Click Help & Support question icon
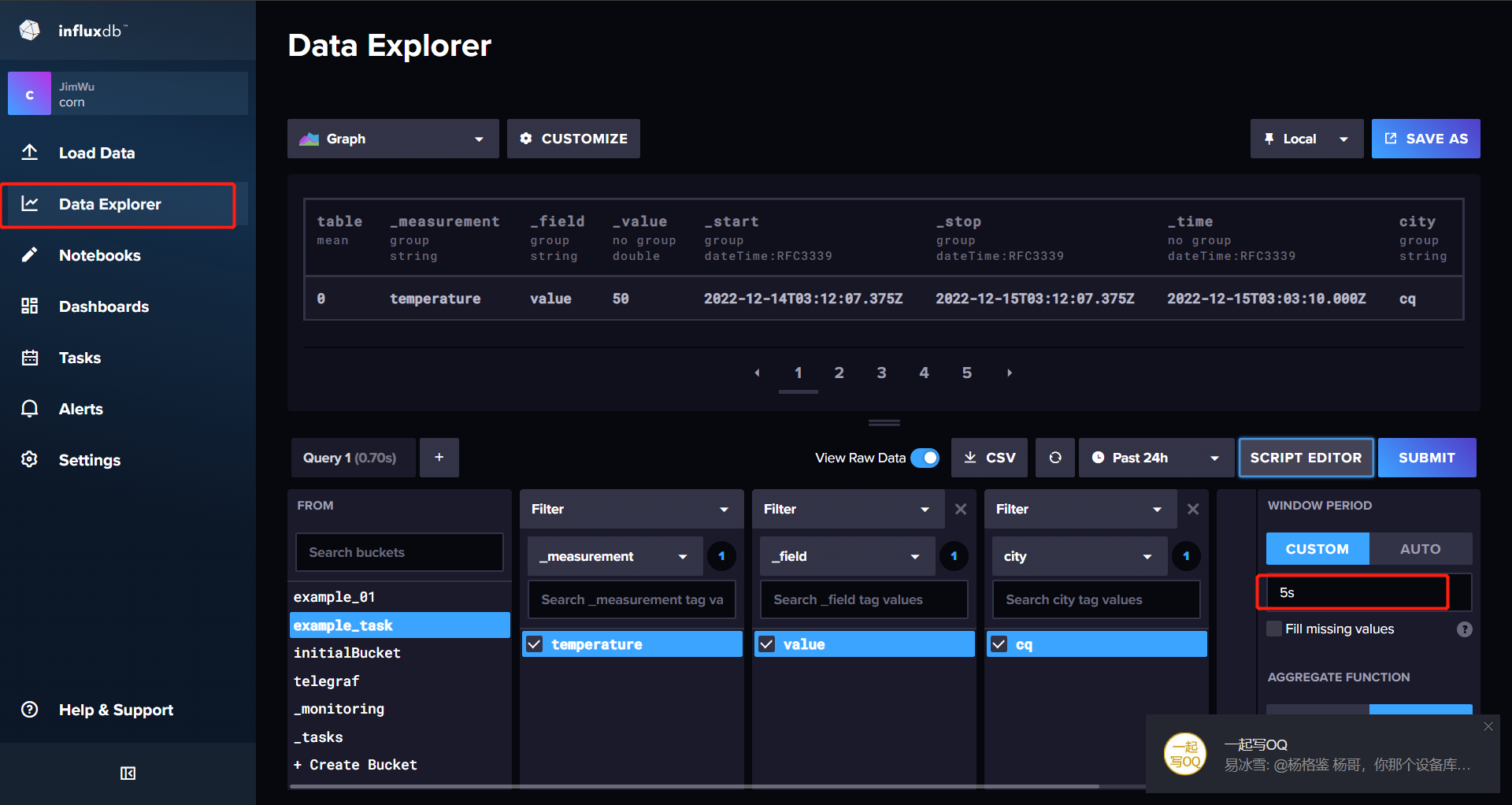This screenshot has width=1512, height=805. (x=30, y=710)
